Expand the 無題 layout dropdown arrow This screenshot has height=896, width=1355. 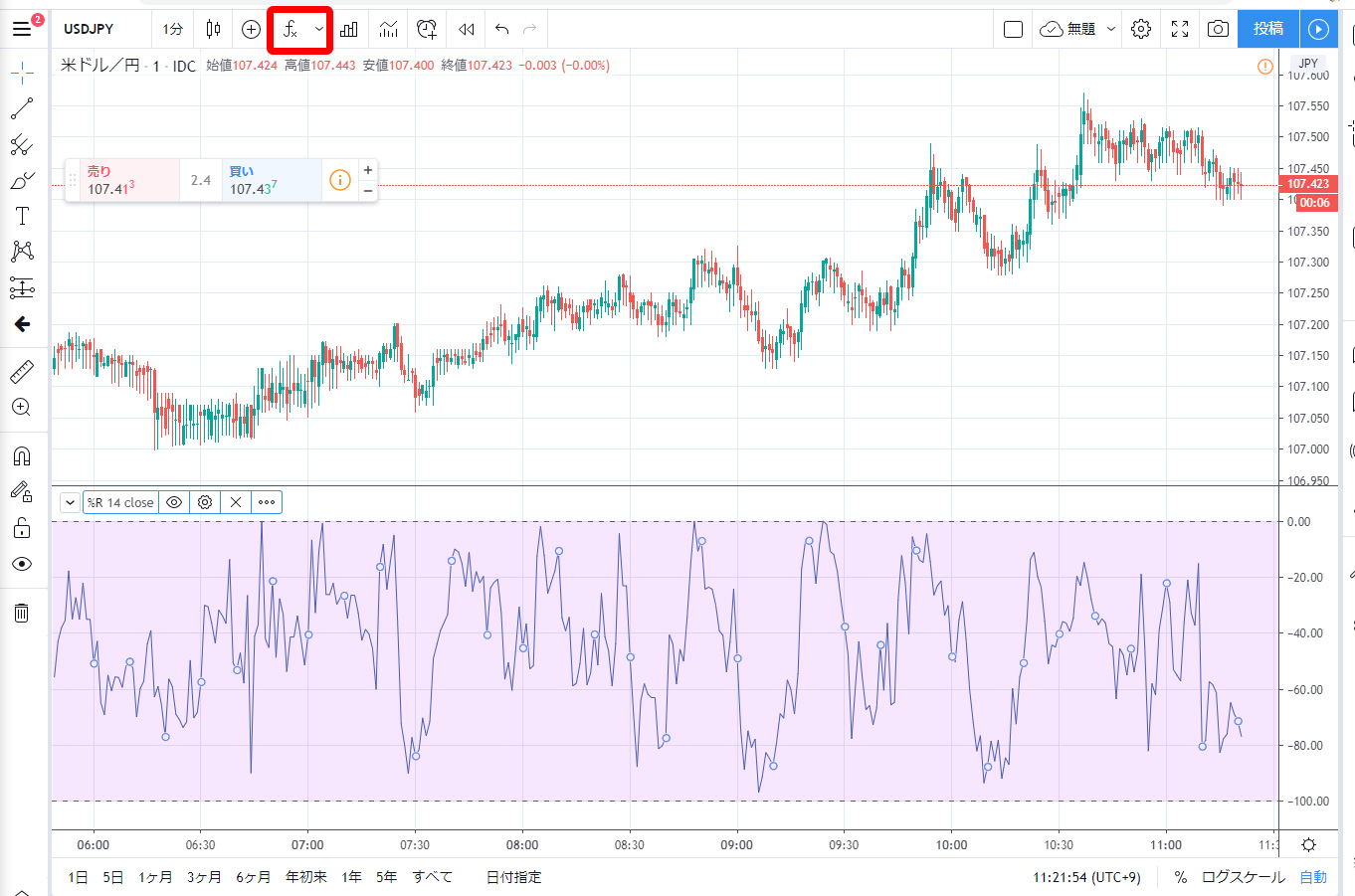[1111, 29]
